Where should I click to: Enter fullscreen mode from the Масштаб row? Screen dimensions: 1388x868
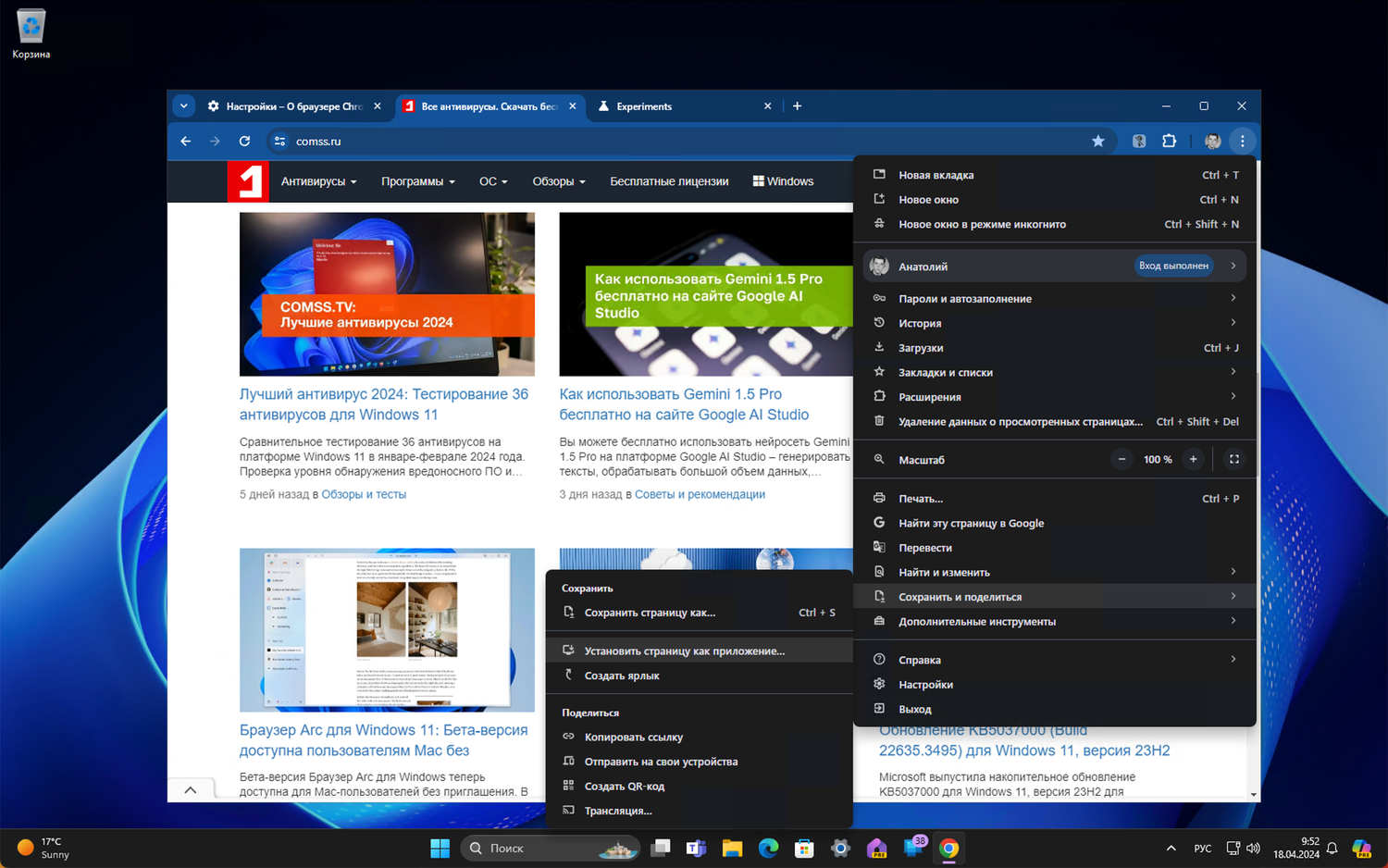click(x=1233, y=459)
